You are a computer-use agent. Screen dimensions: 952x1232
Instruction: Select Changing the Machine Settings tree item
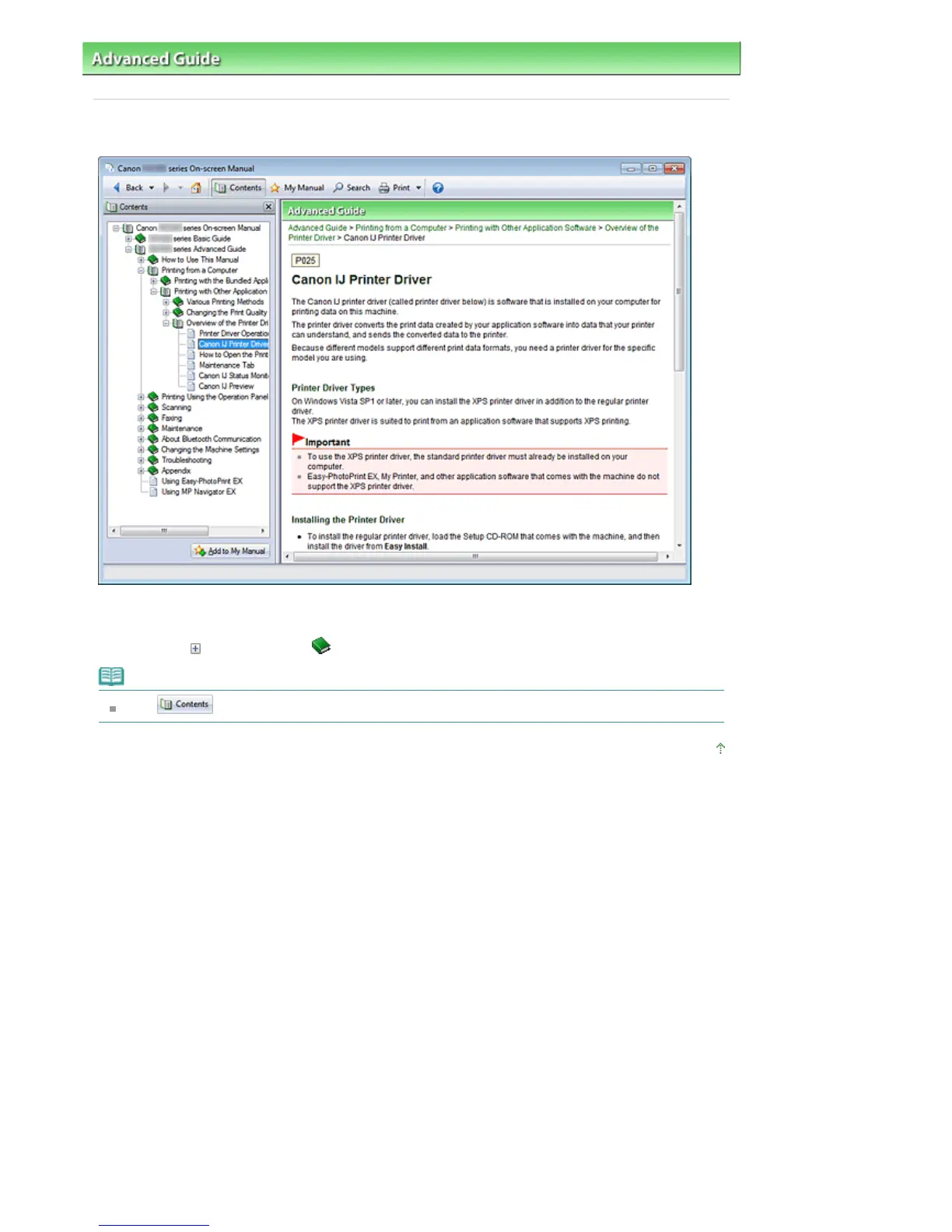tap(210, 450)
